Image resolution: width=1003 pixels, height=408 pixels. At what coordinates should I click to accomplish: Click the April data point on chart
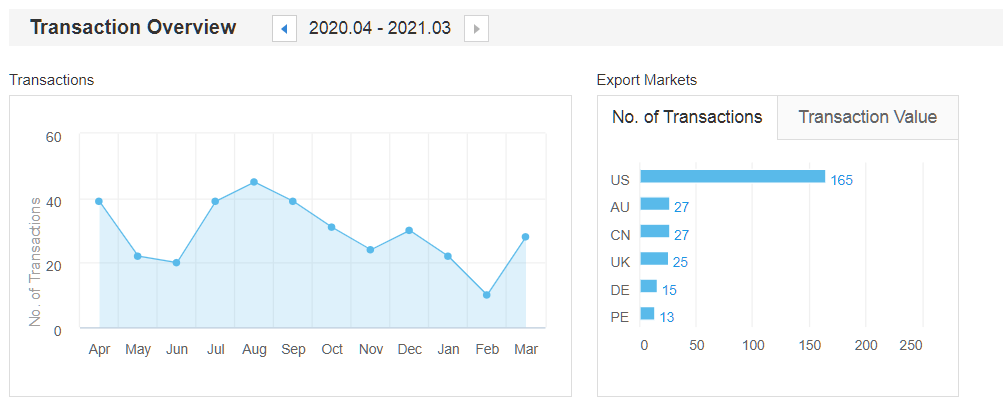(x=99, y=201)
